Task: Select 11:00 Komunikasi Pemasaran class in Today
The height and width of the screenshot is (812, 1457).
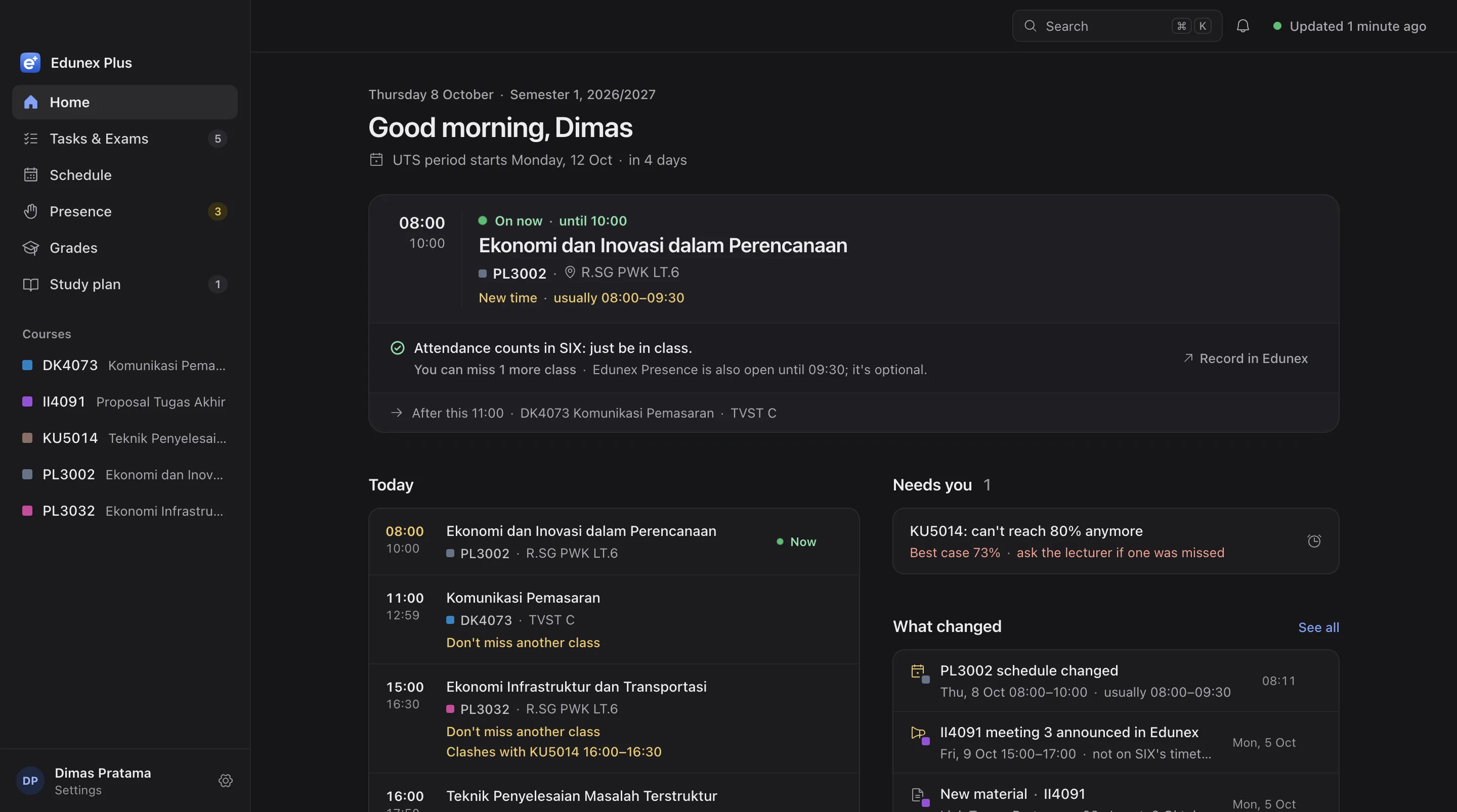Action: pyautogui.click(x=614, y=620)
